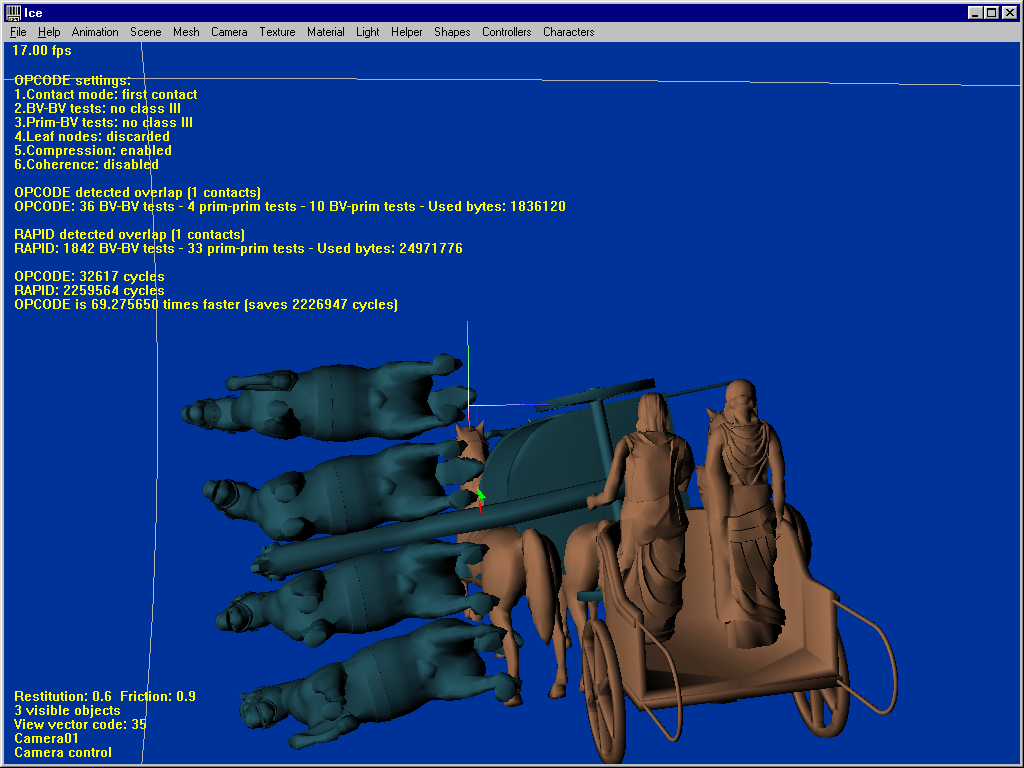Viewport: 1024px width, 768px height.
Task: Click 'OPCODE: 32617 cycles' text
Action: (89, 276)
